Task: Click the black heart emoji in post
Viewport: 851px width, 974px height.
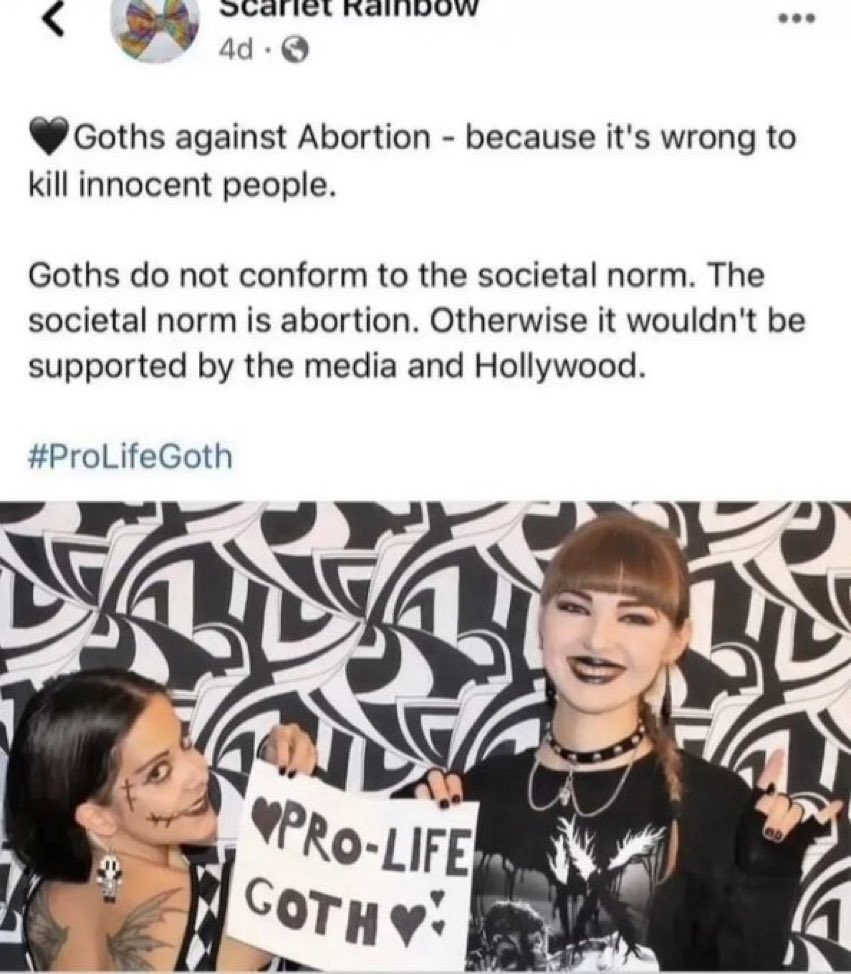Action: [50, 137]
